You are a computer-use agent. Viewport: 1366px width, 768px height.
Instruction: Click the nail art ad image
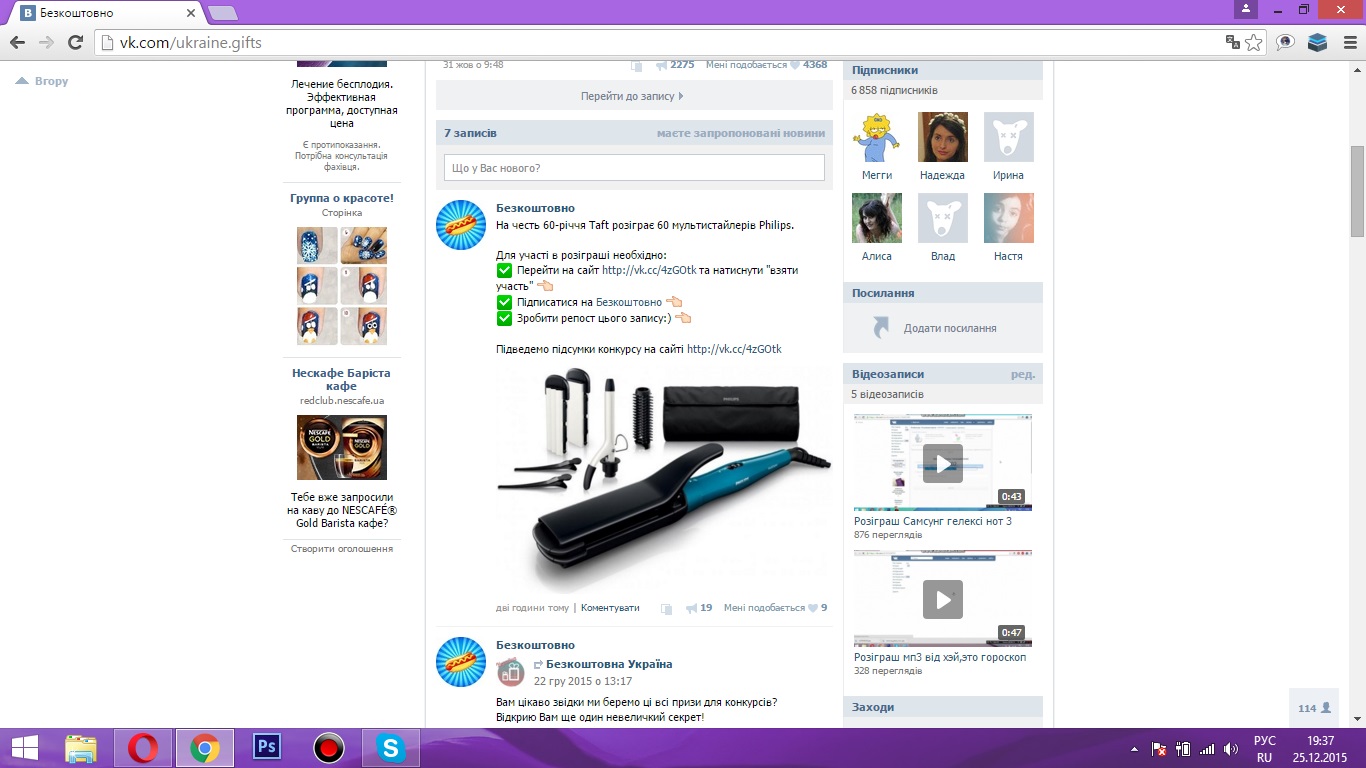[342, 286]
